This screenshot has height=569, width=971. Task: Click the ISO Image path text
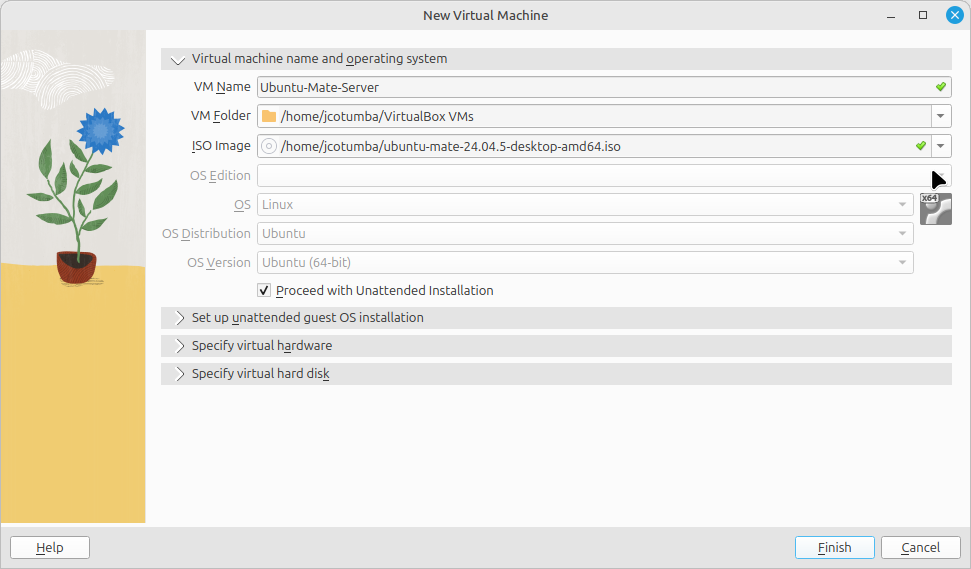tap(451, 146)
